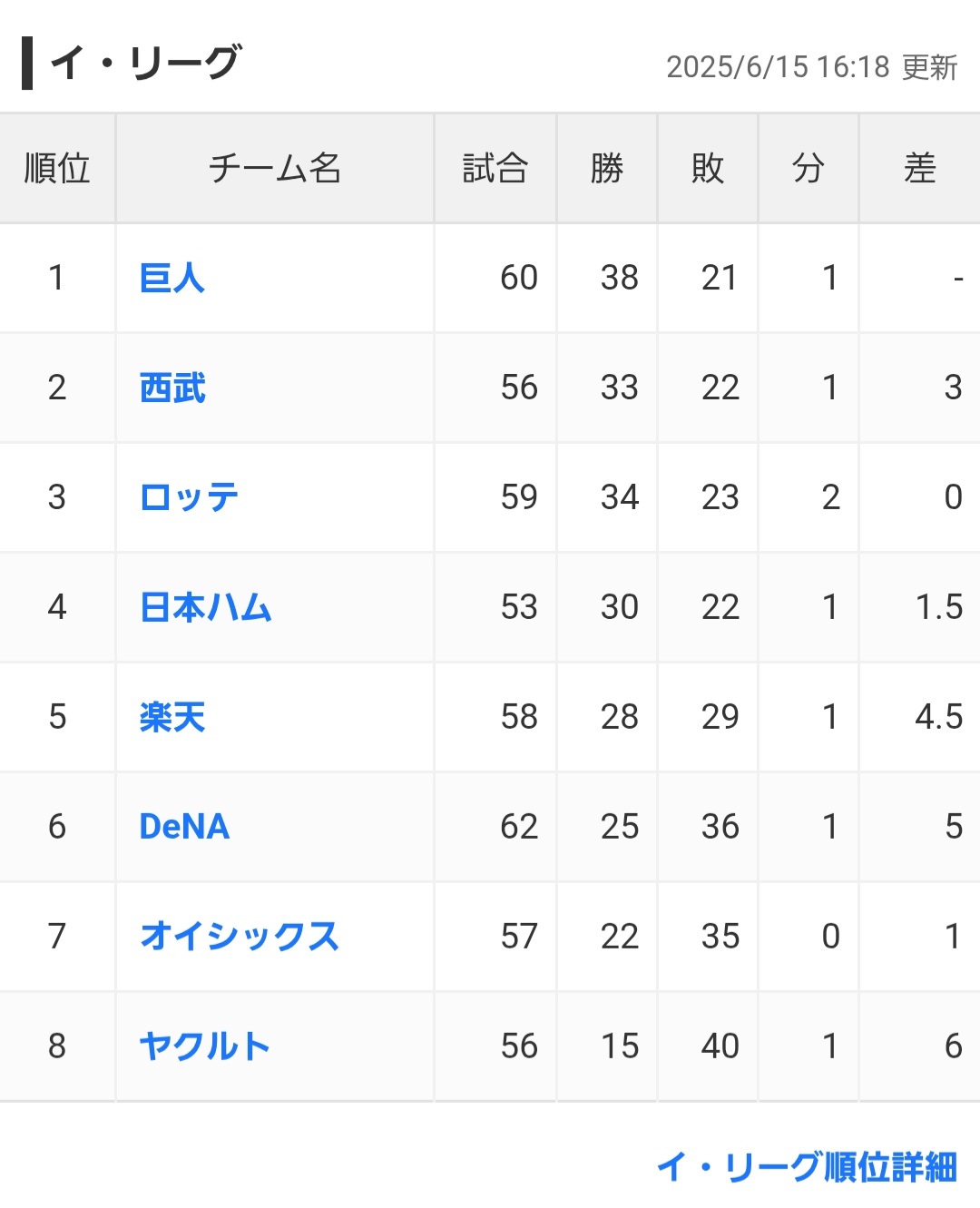Click the 敗 column header

click(x=708, y=169)
